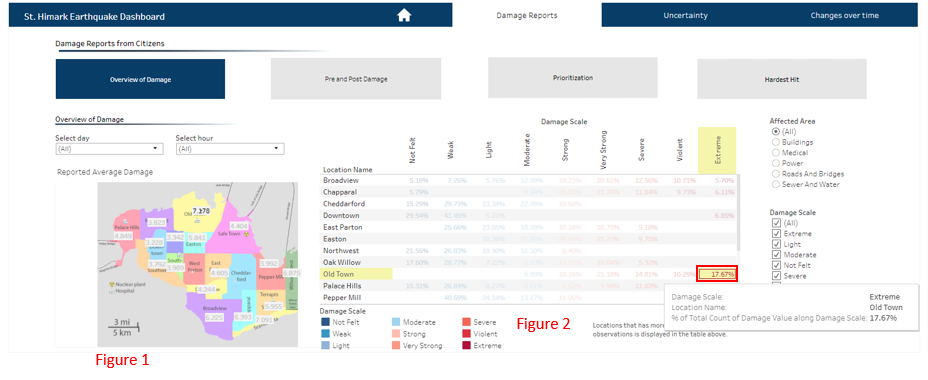The width and height of the screenshot is (928, 380).
Task: Open the Prioritization view
Action: 573,78
